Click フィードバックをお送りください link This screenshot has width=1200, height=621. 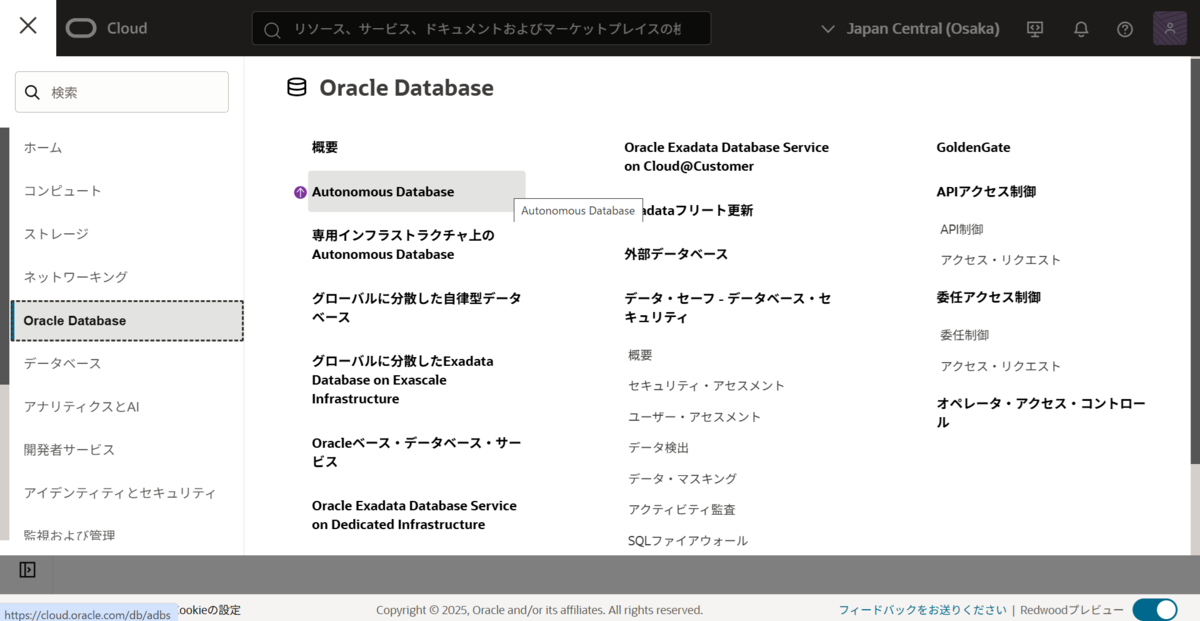pos(922,610)
